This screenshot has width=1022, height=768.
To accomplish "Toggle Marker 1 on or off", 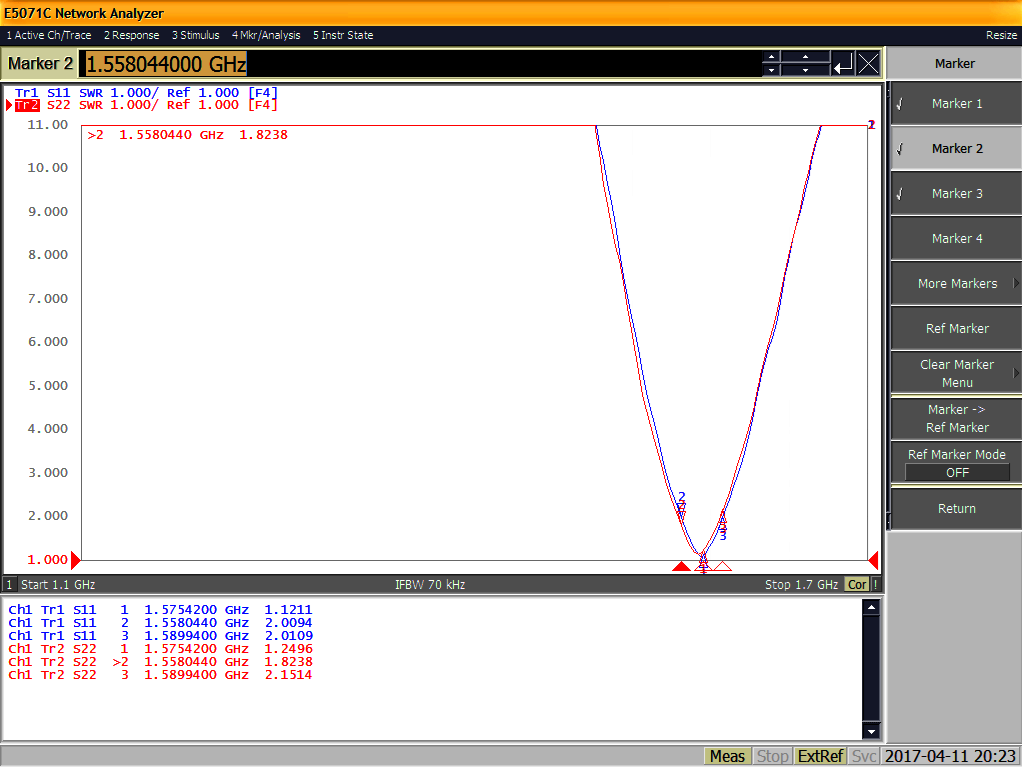I will [956, 104].
